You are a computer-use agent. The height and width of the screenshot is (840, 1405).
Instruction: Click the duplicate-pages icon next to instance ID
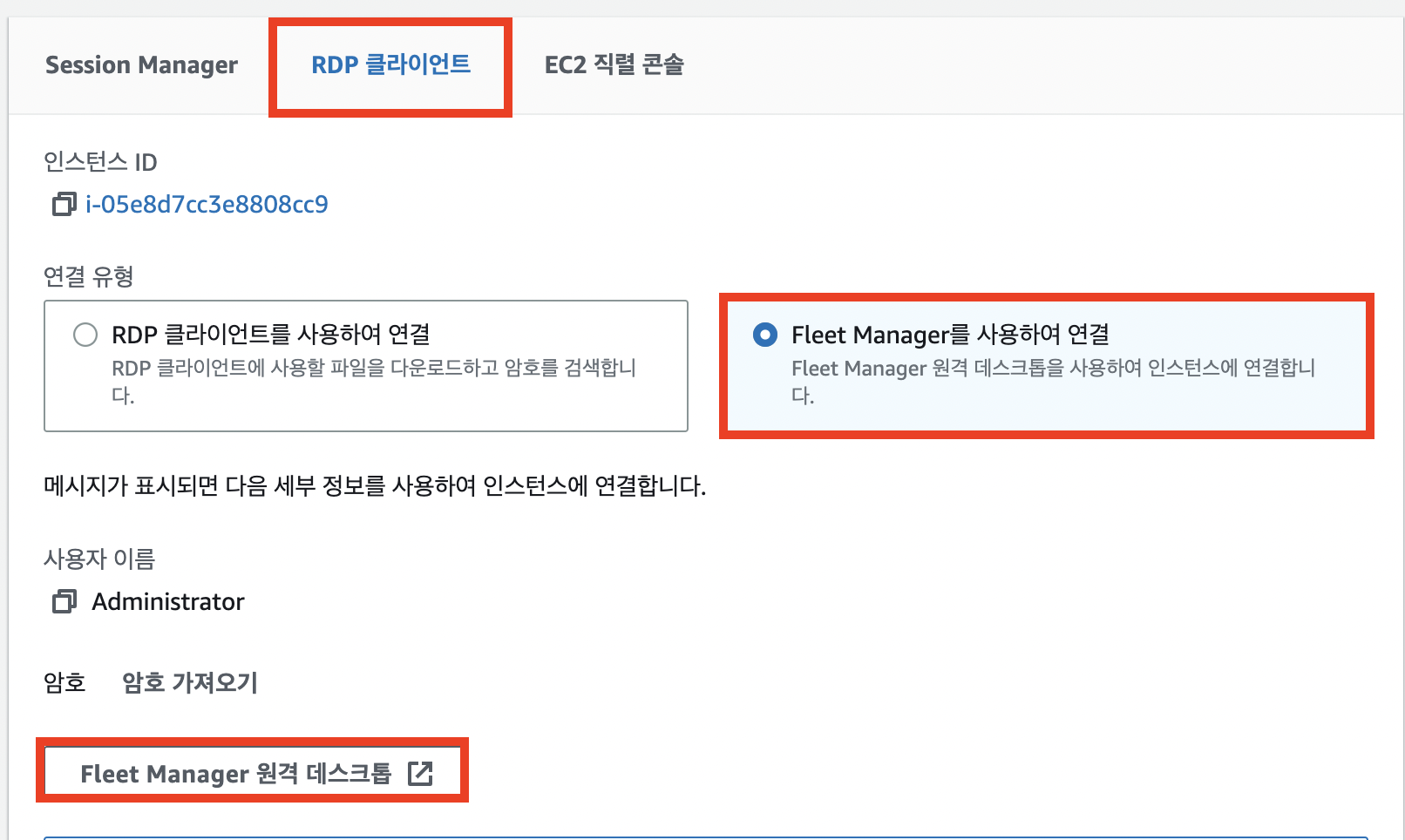(62, 205)
